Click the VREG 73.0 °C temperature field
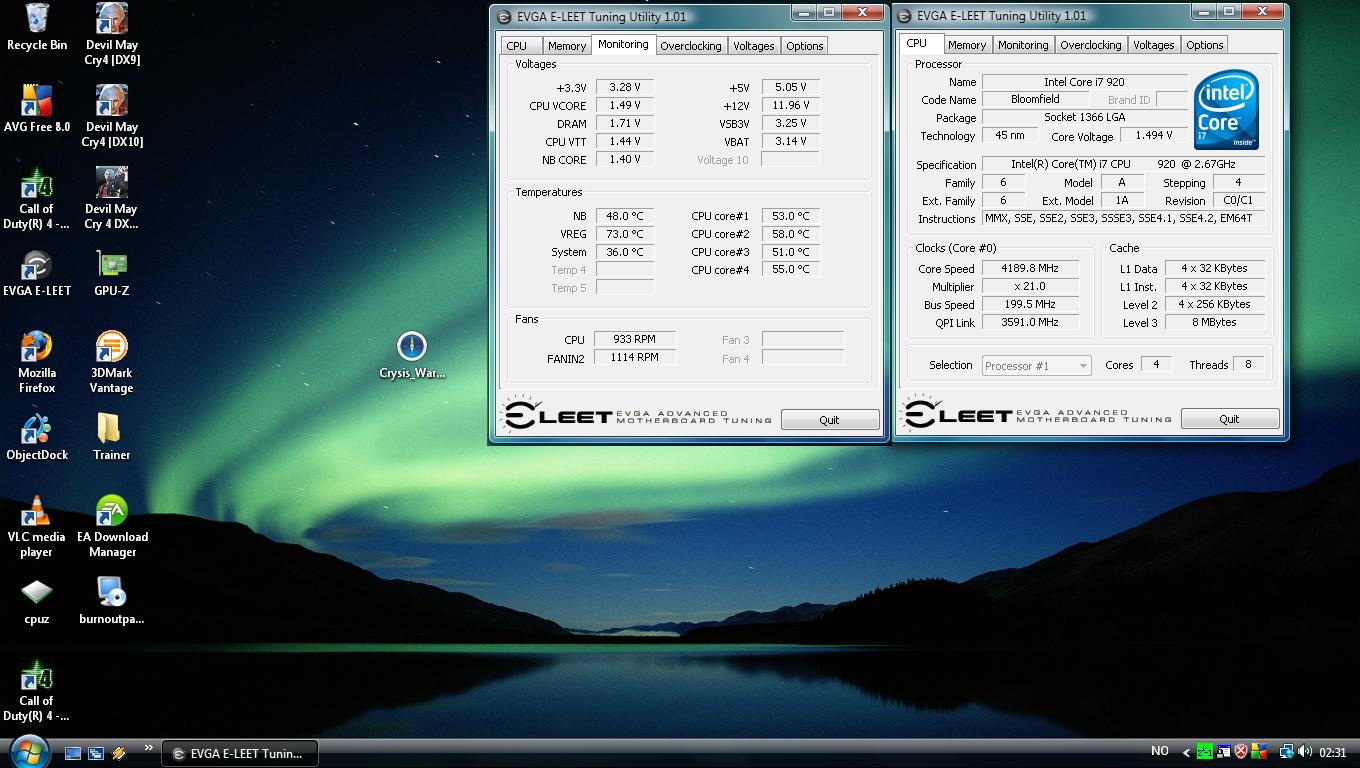This screenshot has height=768, width=1360. click(624, 234)
